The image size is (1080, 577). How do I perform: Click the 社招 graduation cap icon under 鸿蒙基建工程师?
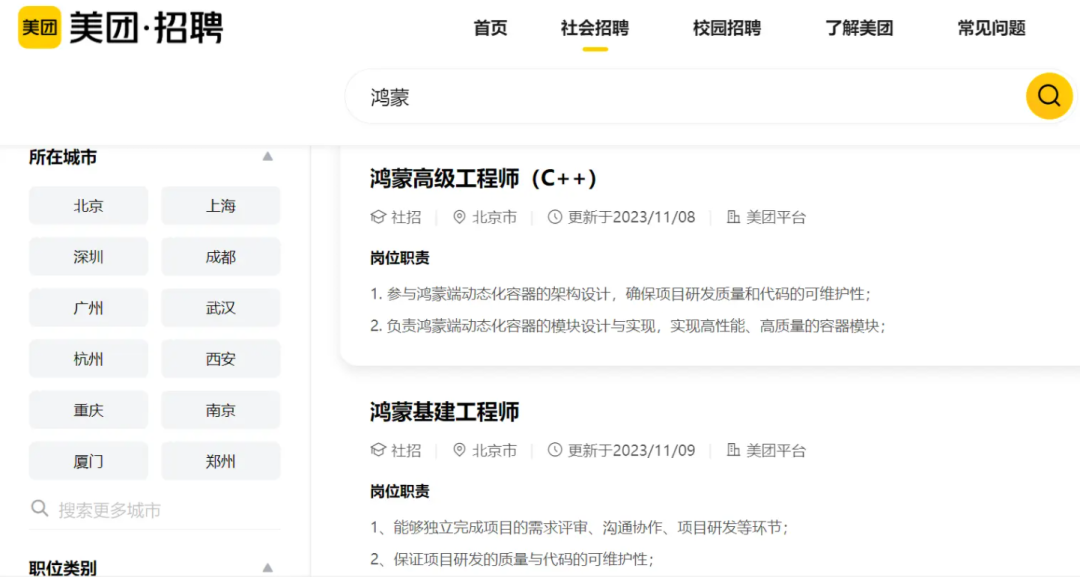coord(377,450)
